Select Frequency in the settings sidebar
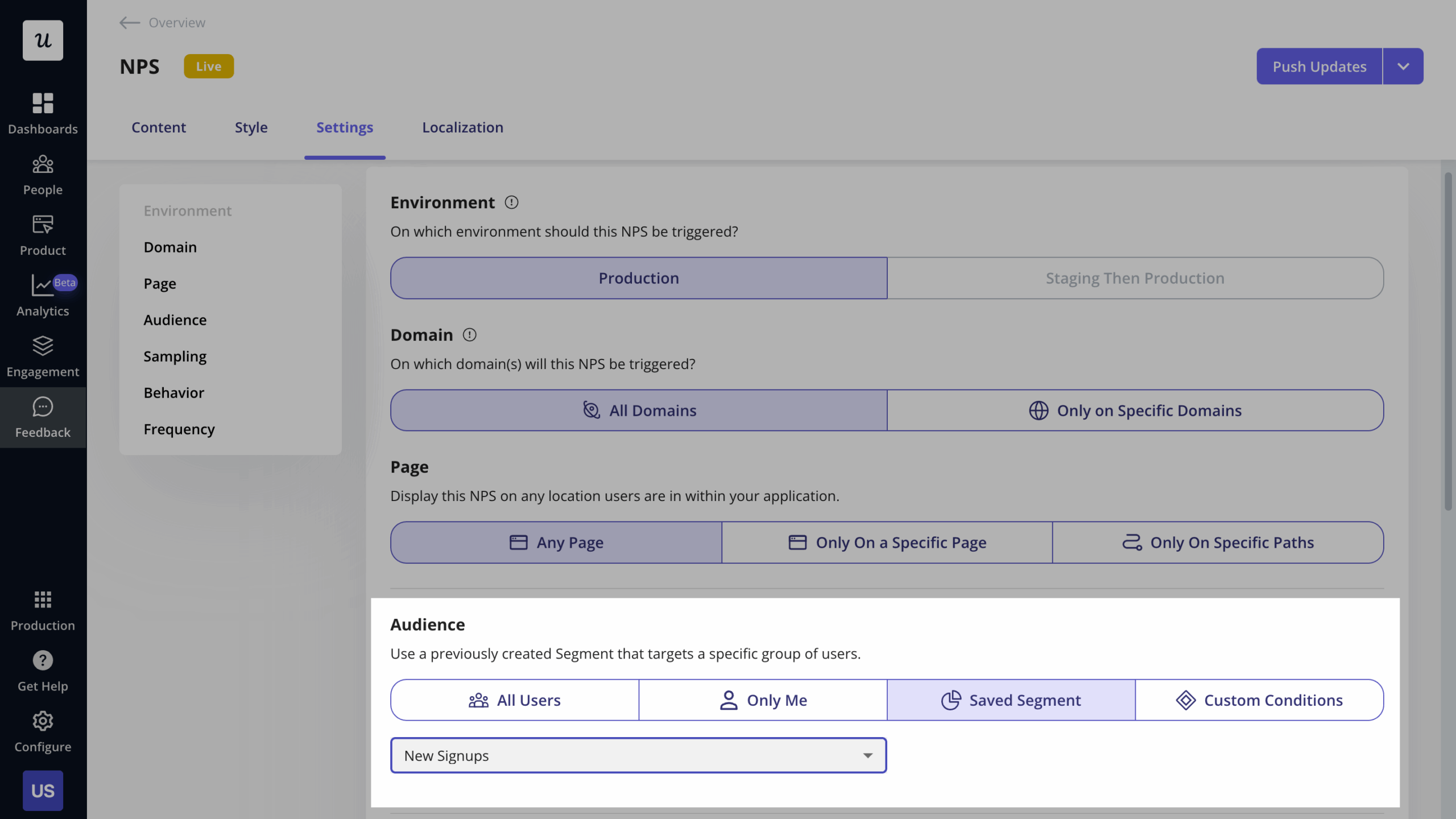The width and height of the screenshot is (1456, 819). [x=179, y=429]
